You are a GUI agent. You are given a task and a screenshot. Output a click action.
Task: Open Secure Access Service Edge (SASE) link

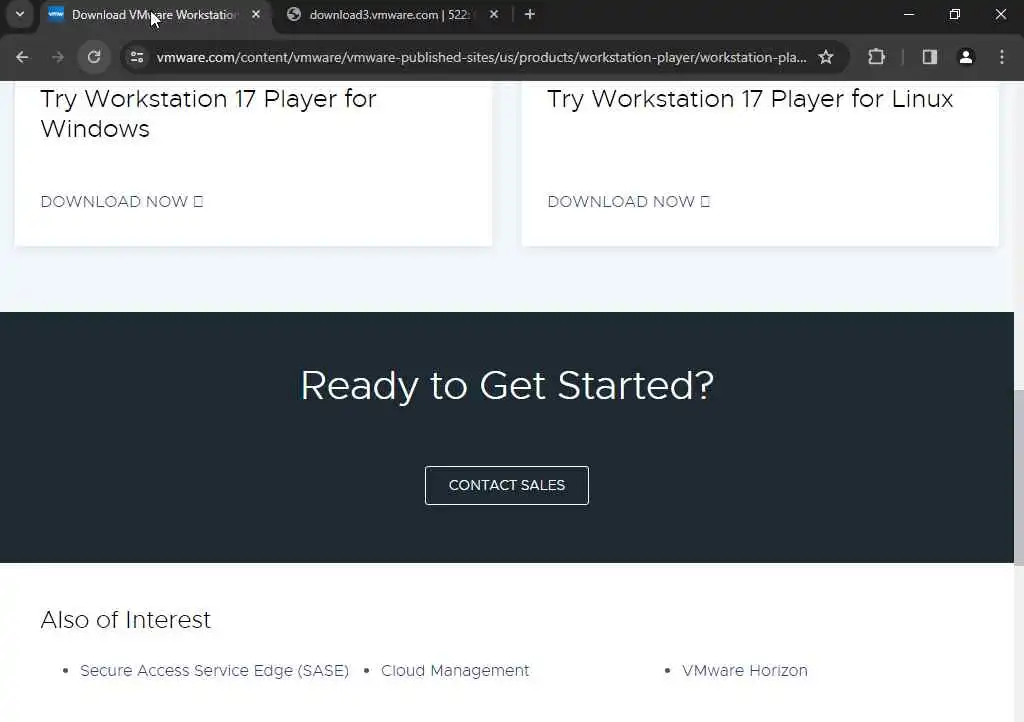pyautogui.click(x=214, y=670)
